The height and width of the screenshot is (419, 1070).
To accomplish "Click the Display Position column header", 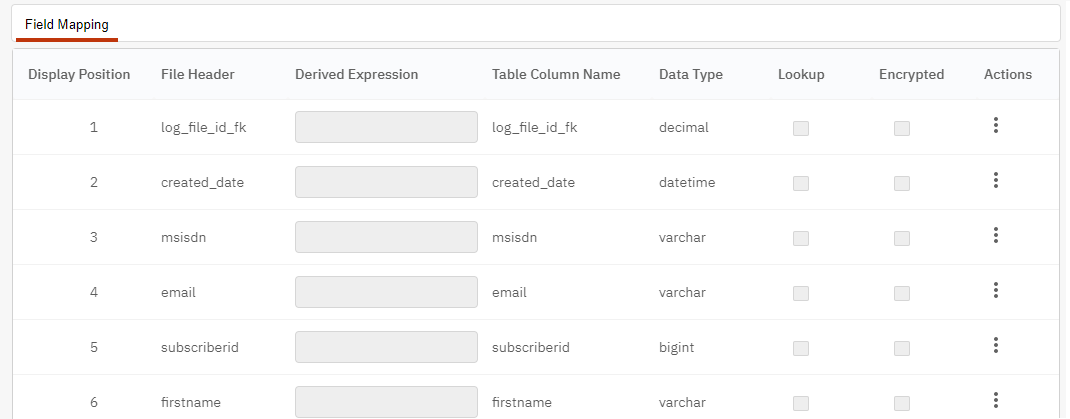I will tap(79, 74).
